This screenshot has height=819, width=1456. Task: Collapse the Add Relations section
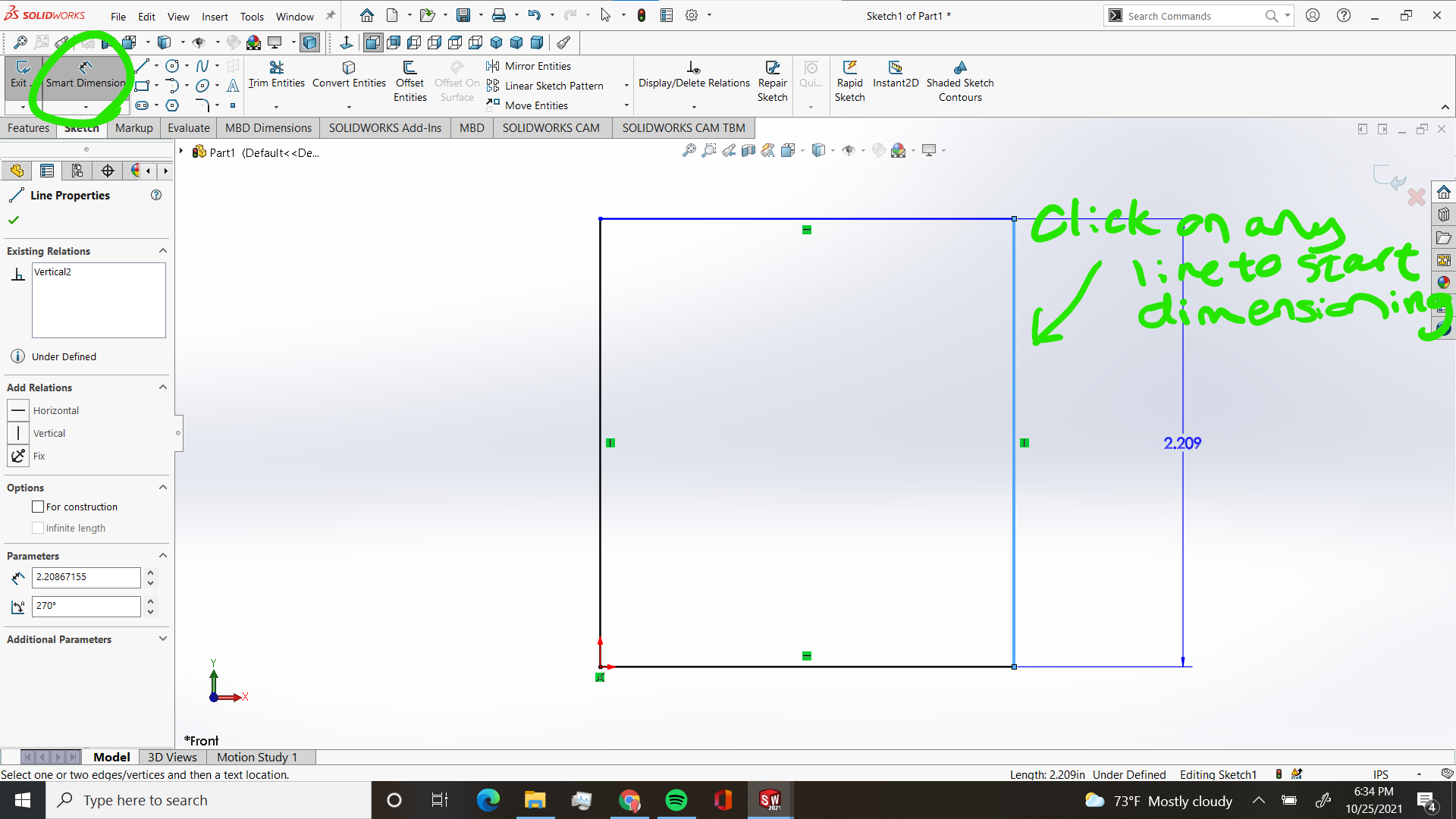(162, 387)
